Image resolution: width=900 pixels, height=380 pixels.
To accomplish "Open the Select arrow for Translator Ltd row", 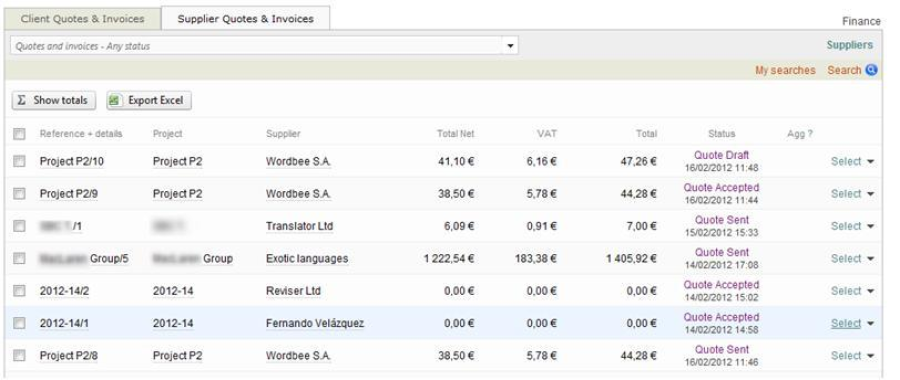I will click(x=870, y=227).
